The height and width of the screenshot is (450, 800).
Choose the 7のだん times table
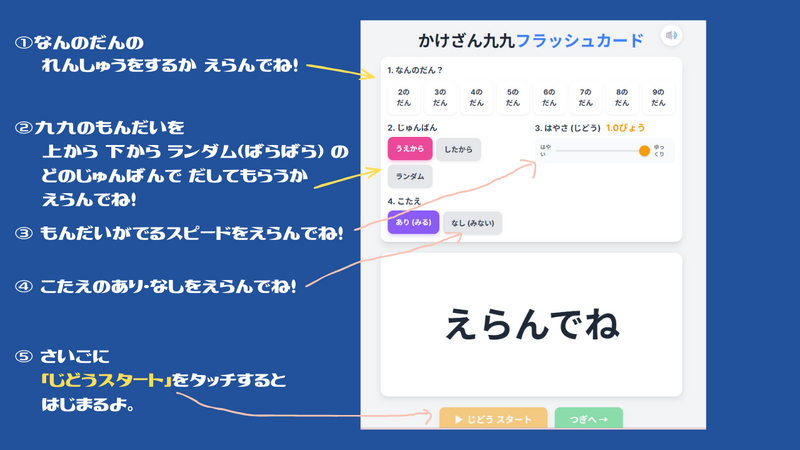[585, 97]
